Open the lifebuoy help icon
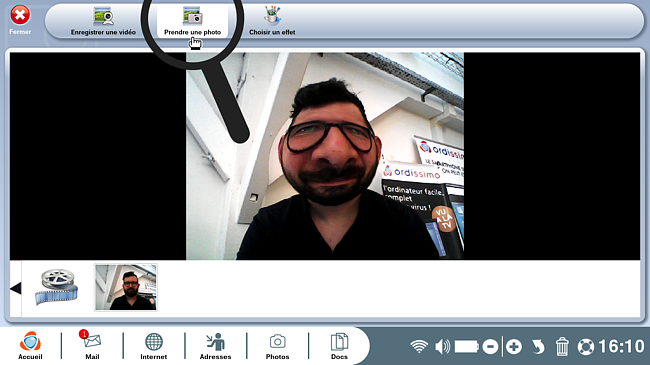The width and height of the screenshot is (650, 365). tap(586, 347)
